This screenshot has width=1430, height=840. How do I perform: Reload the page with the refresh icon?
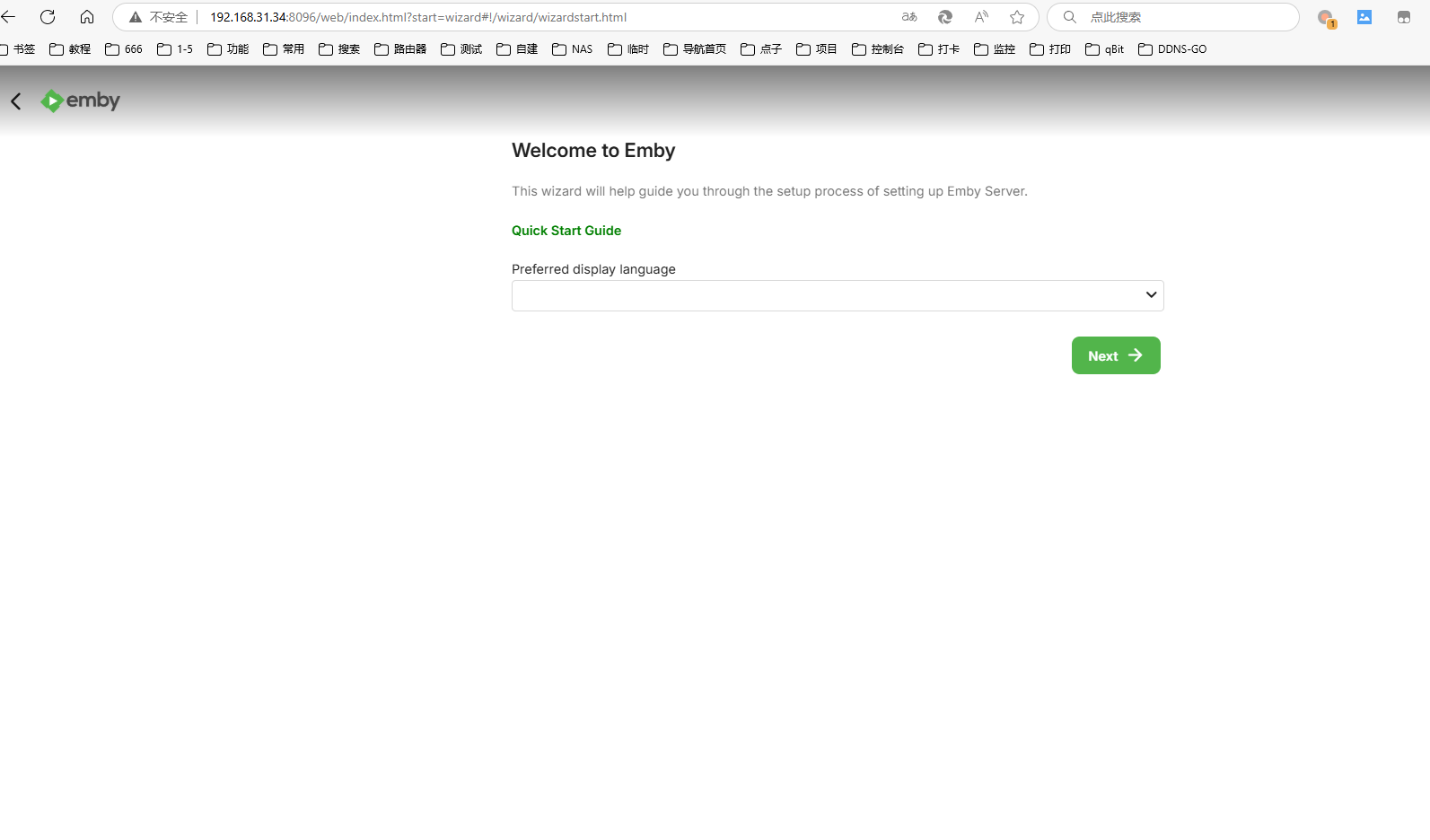point(48,17)
